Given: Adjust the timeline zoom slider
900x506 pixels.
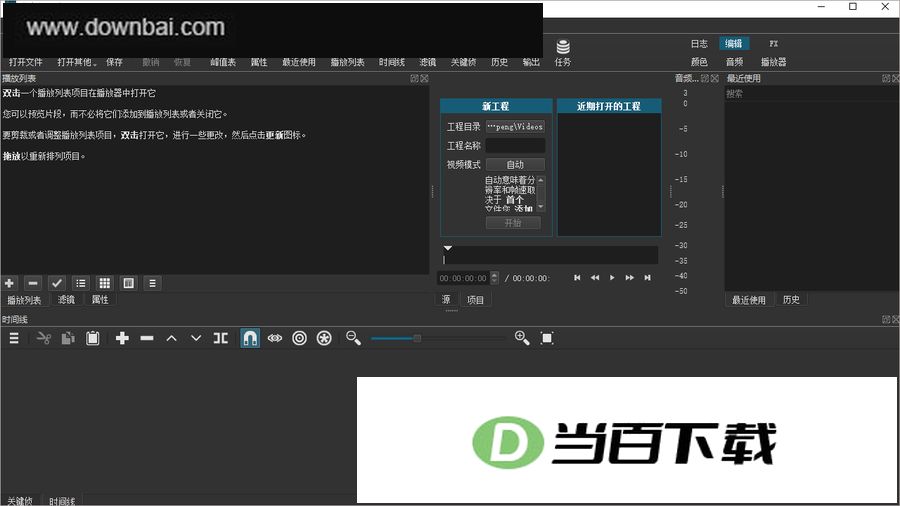Looking at the screenshot, I should [x=438, y=338].
